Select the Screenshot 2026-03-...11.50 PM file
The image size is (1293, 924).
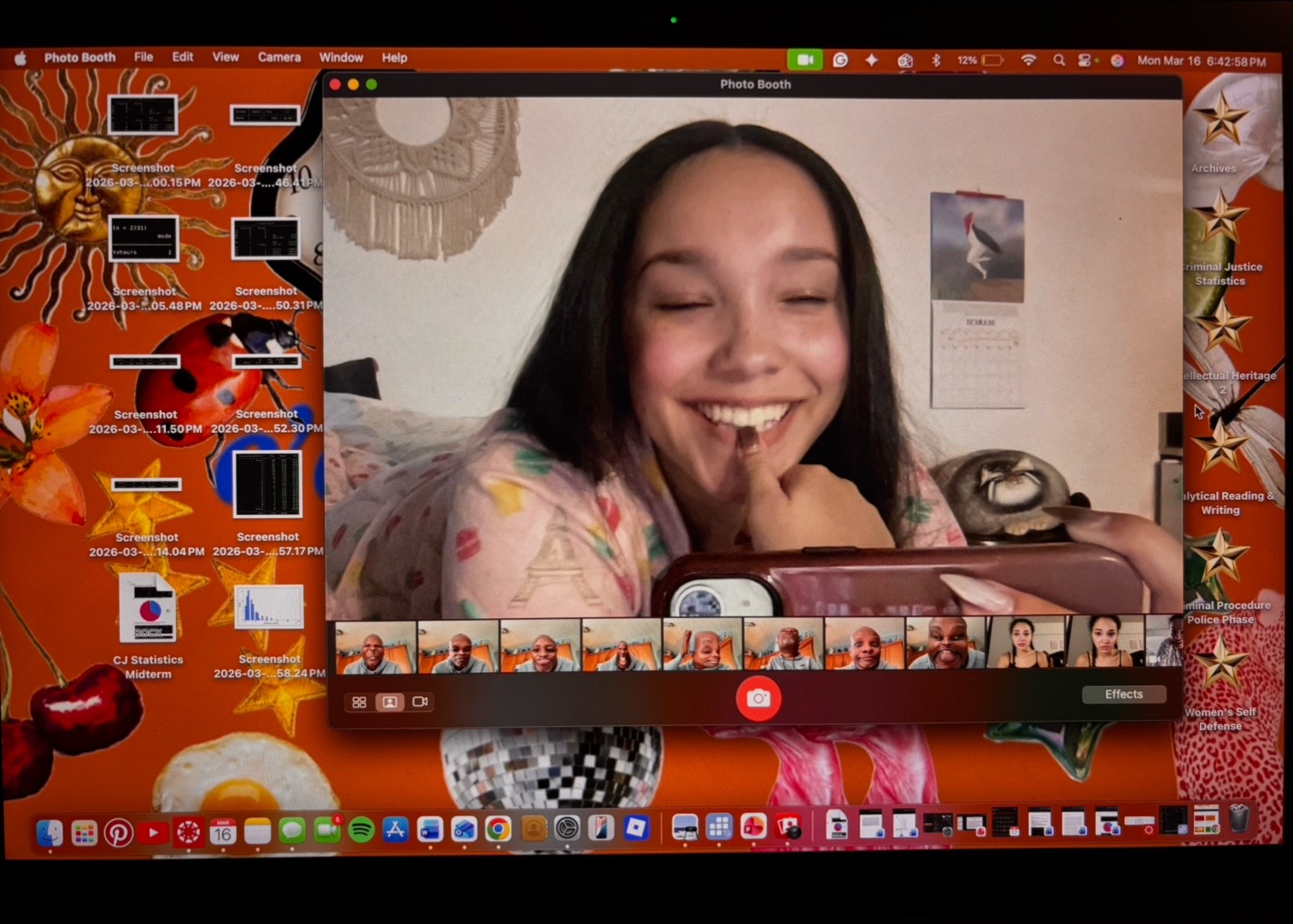pyautogui.click(x=145, y=395)
